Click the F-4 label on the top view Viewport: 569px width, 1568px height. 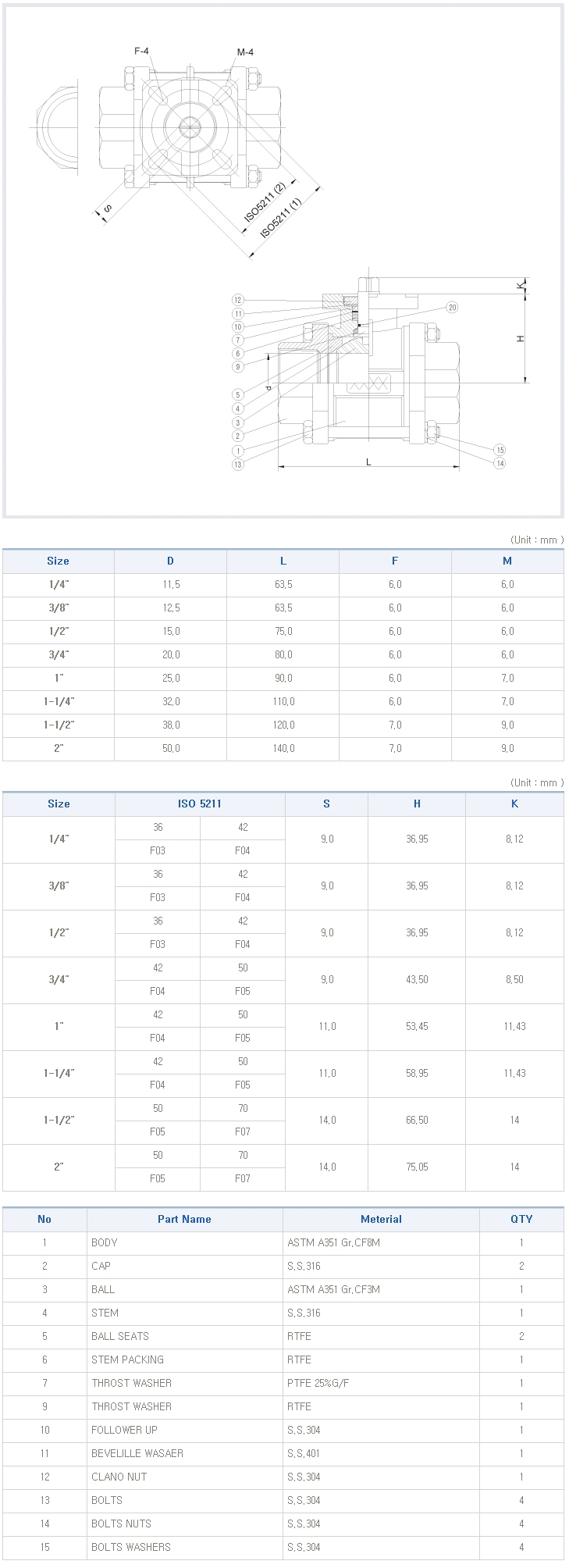click(x=141, y=51)
